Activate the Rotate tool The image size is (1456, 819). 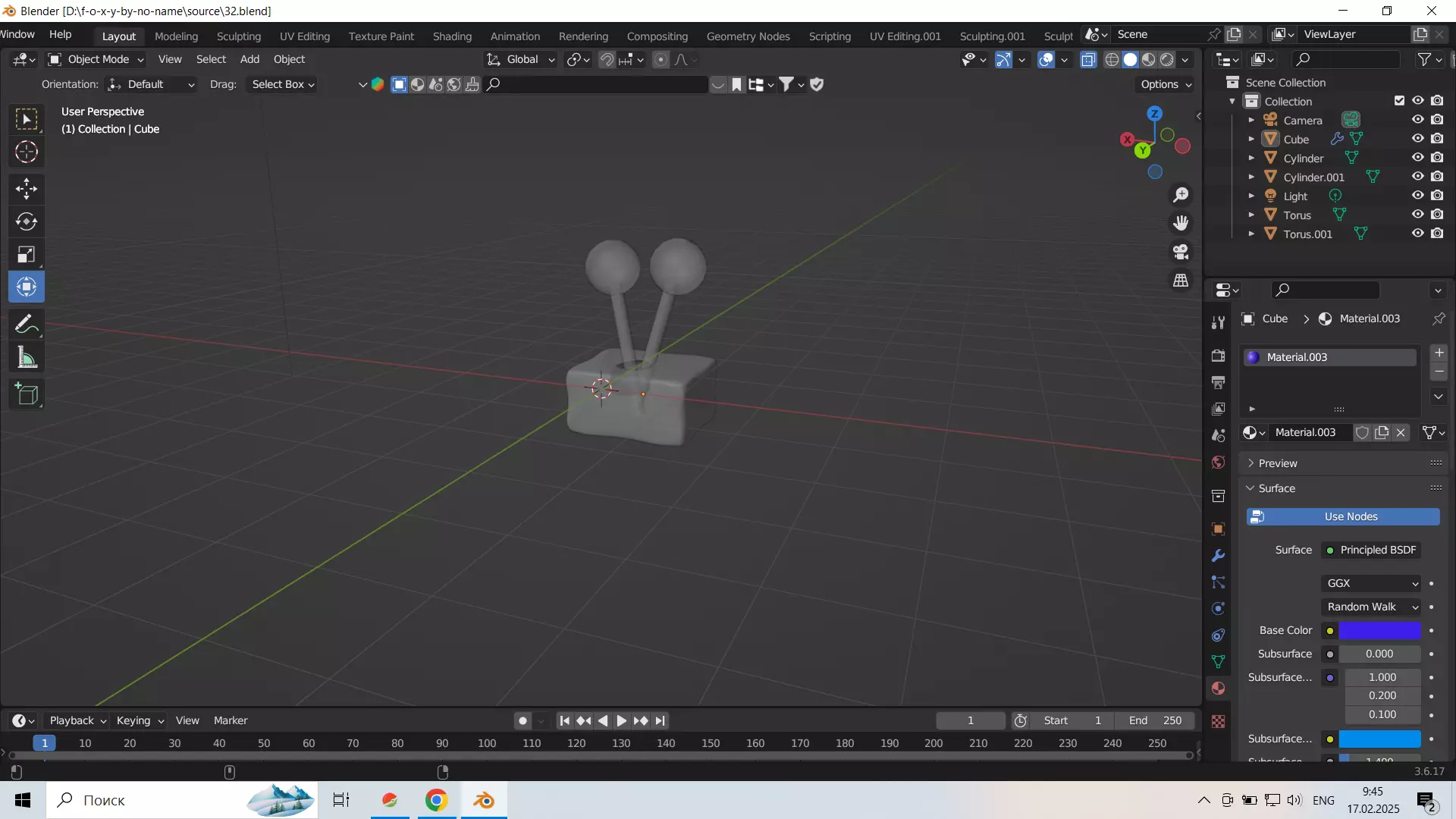coord(27,221)
